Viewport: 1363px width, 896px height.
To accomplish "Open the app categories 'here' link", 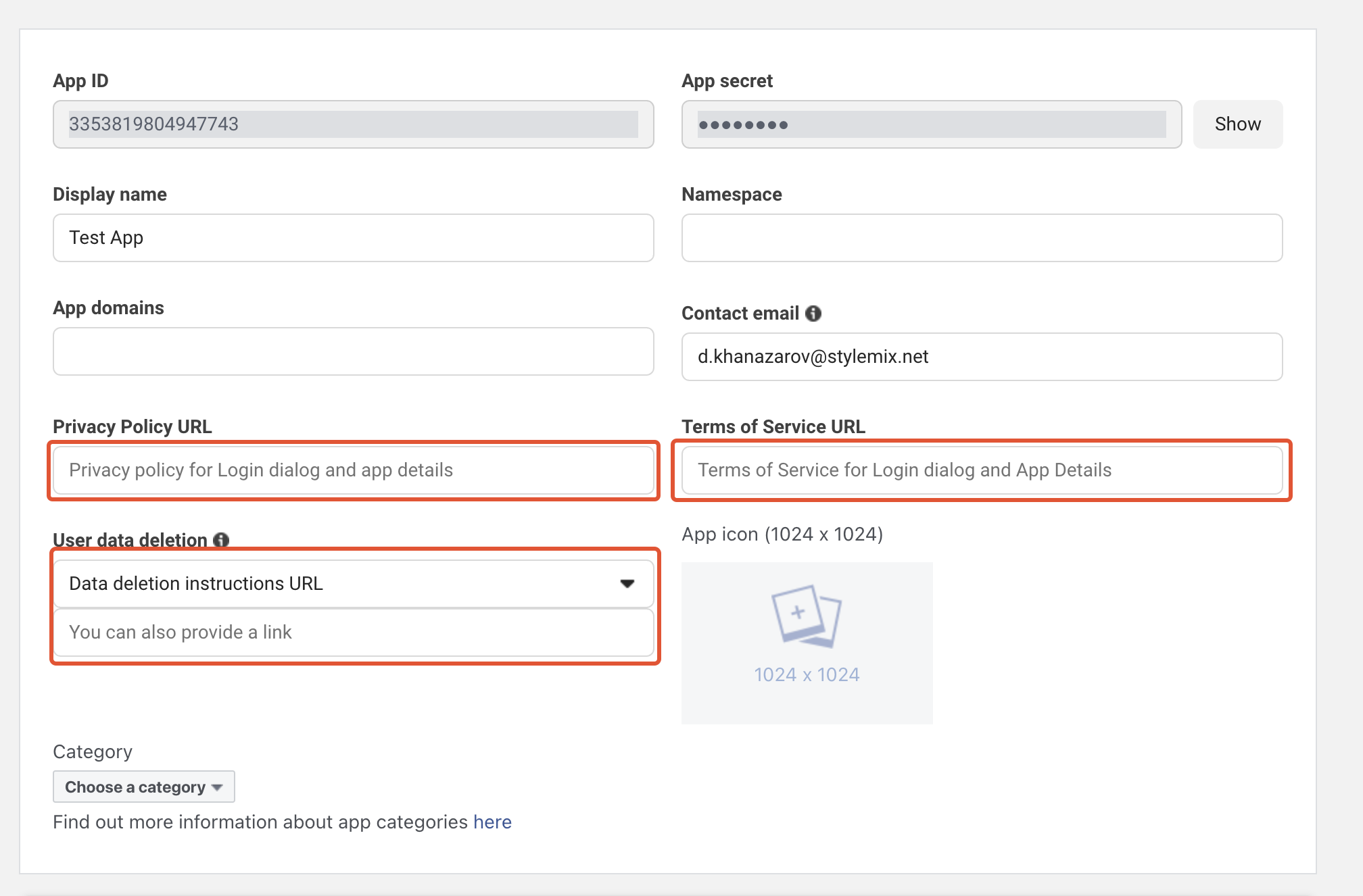I will 492,822.
